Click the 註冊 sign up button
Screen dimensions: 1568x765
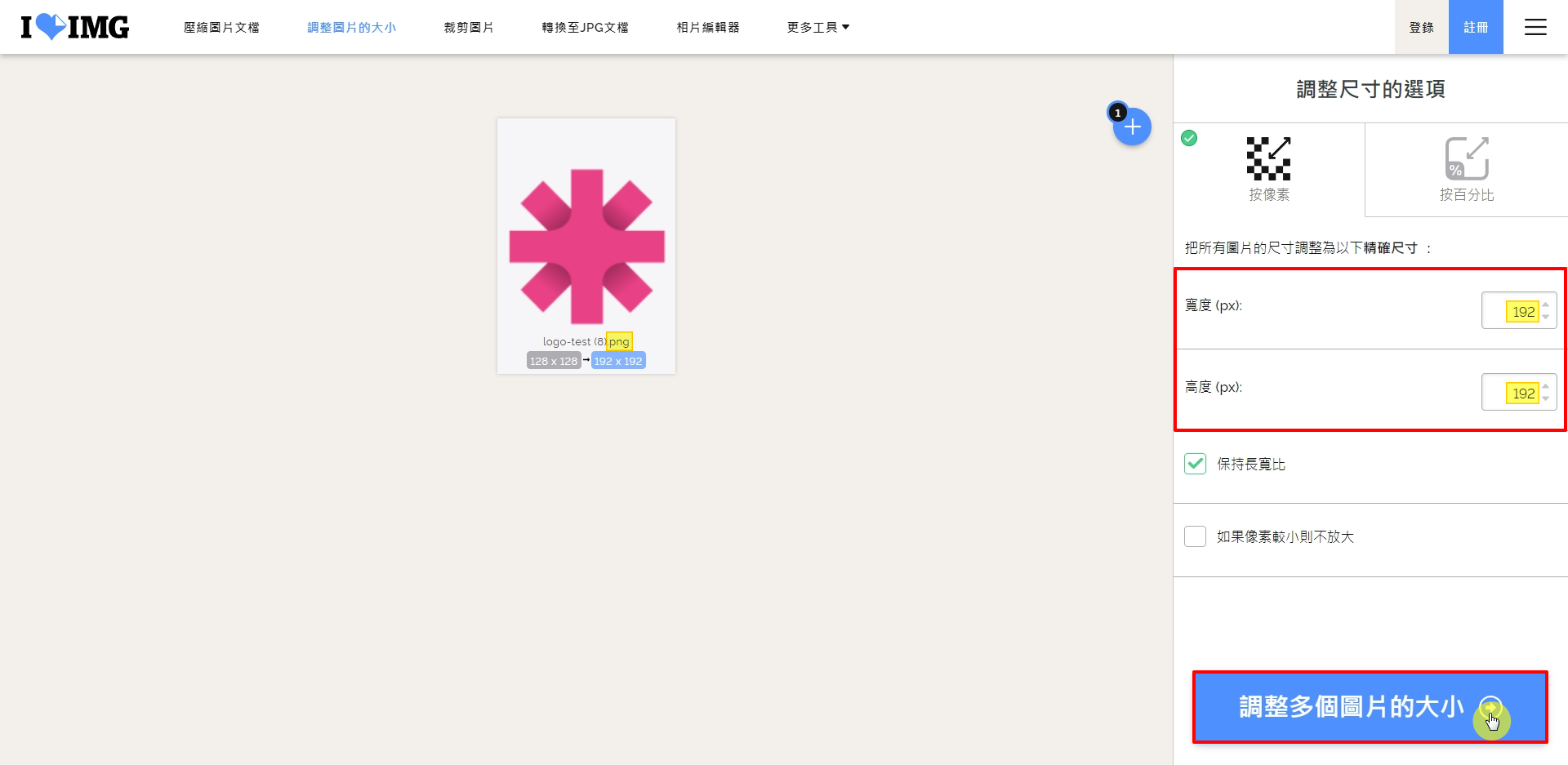[1476, 27]
